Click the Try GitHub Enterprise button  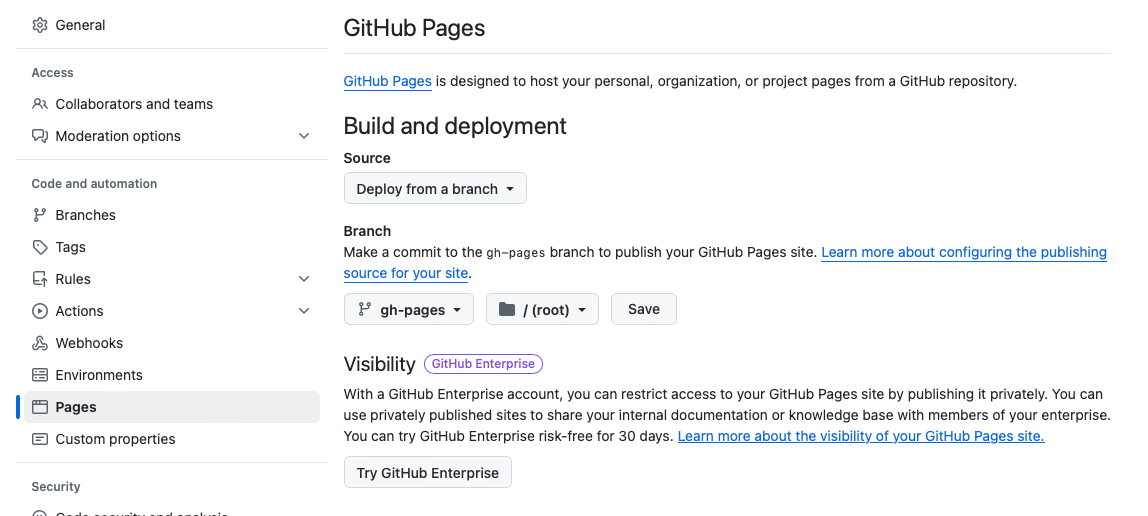coord(428,472)
